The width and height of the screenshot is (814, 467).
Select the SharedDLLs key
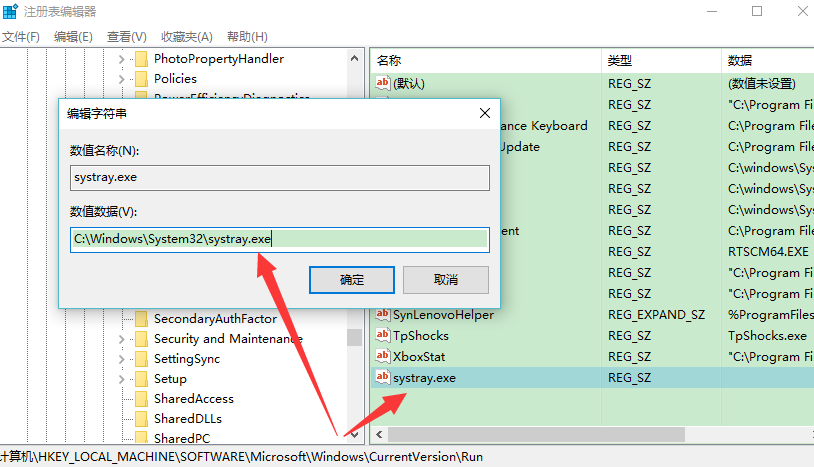pos(188,419)
